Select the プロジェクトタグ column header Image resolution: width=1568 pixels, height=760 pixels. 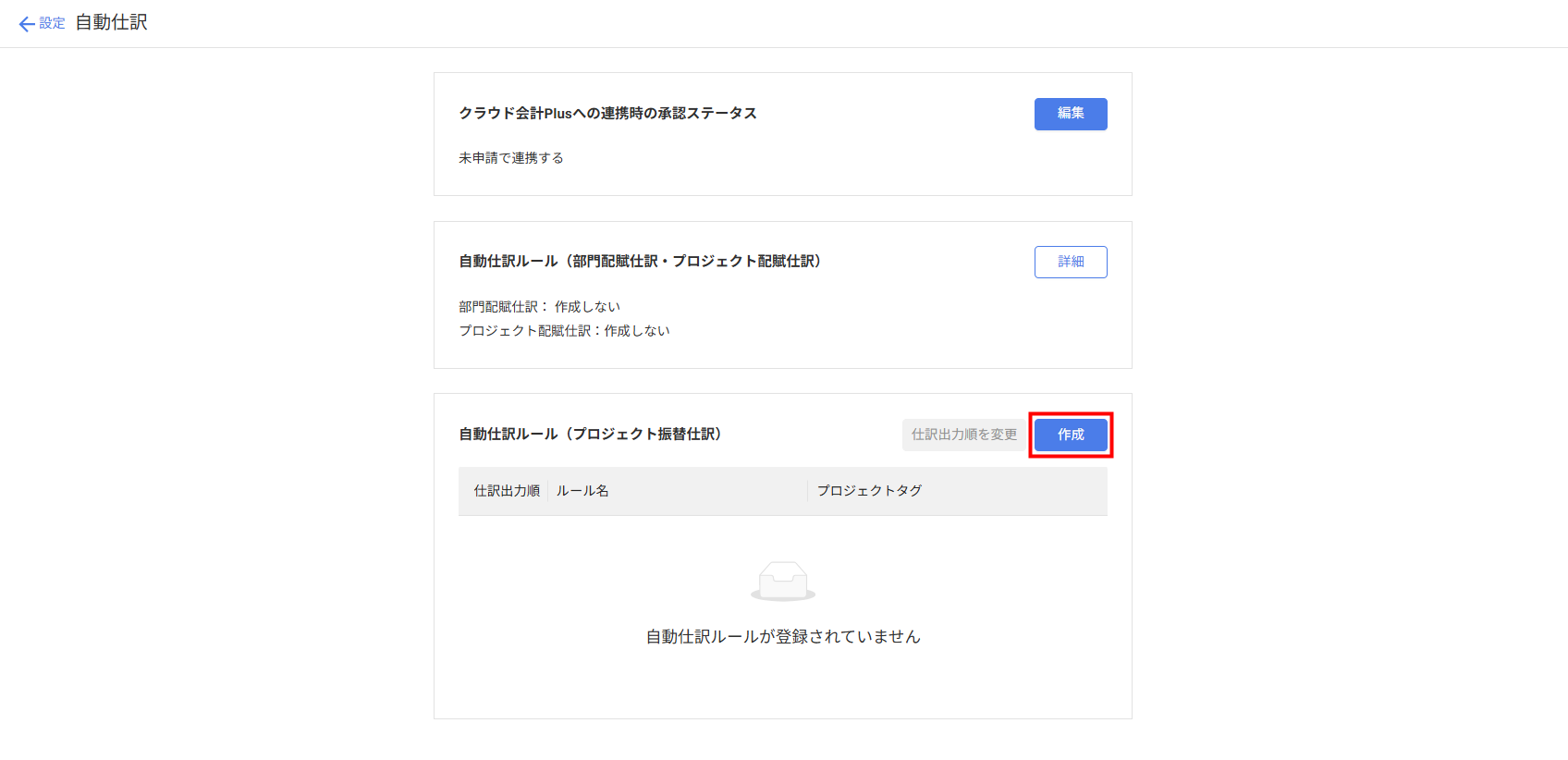pos(869,491)
